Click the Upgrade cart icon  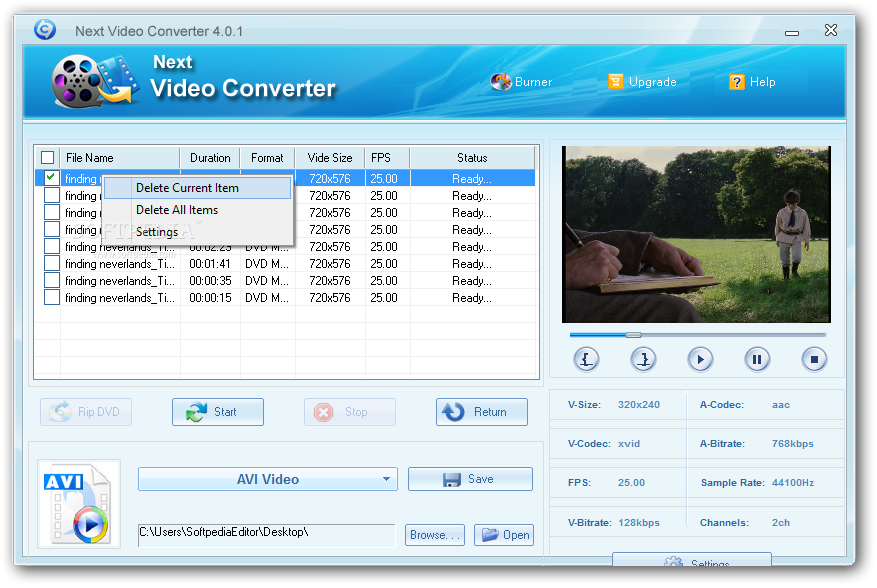point(615,82)
